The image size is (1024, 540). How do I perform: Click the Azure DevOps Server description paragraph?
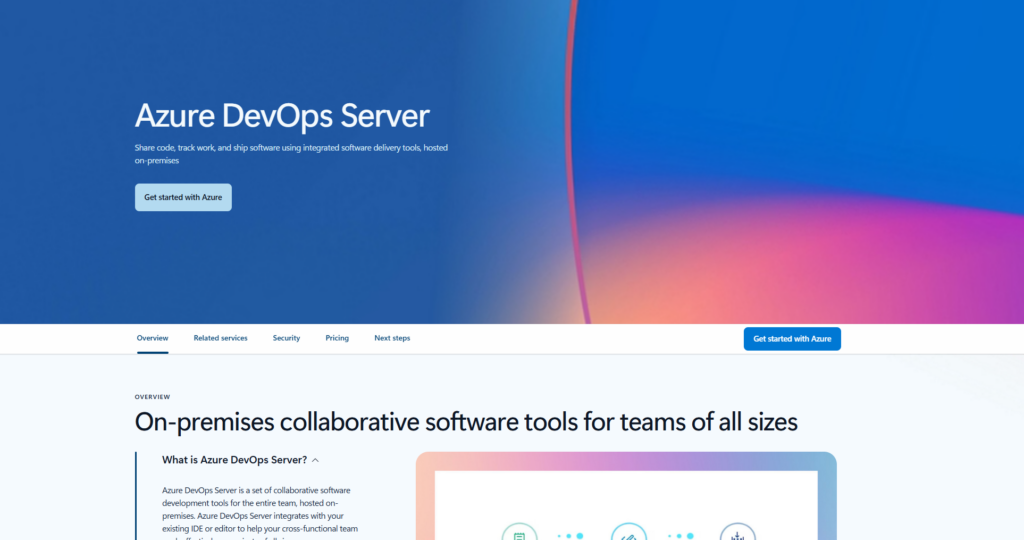pyautogui.click(x=260, y=508)
